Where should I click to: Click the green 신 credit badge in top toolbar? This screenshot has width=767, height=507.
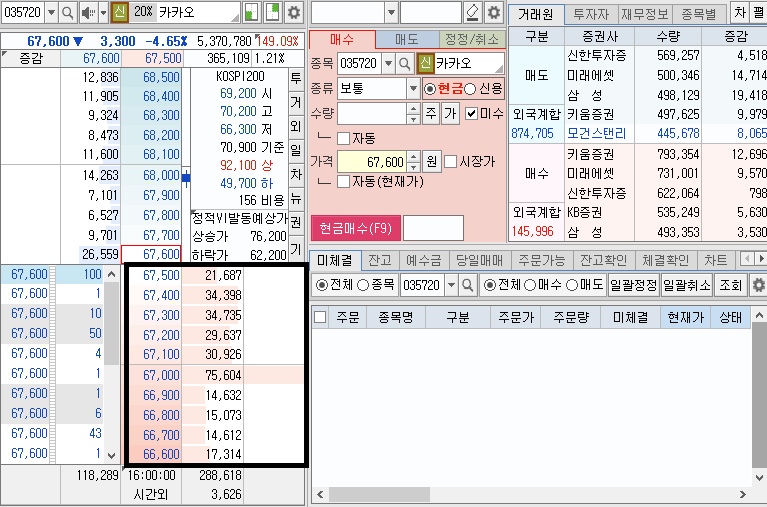(x=120, y=12)
